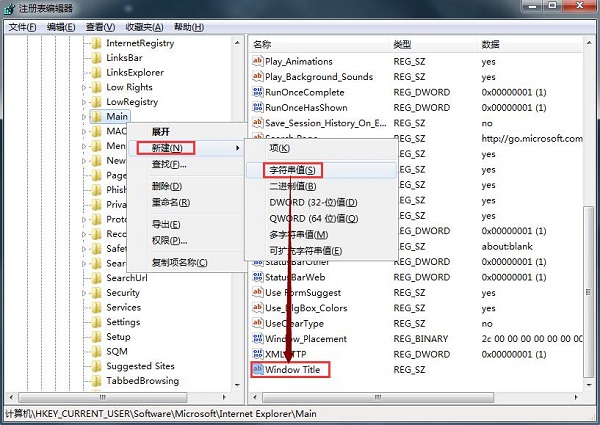The width and height of the screenshot is (600, 425).
Task: Click the TabbedBrowsing folder icon
Action: (x=96, y=381)
